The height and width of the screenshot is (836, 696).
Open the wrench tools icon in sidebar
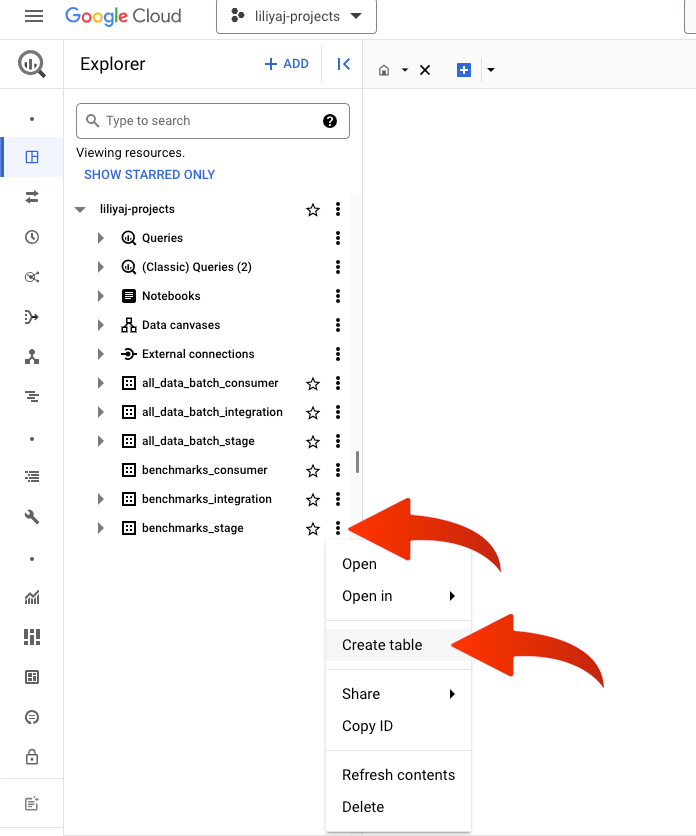32,516
